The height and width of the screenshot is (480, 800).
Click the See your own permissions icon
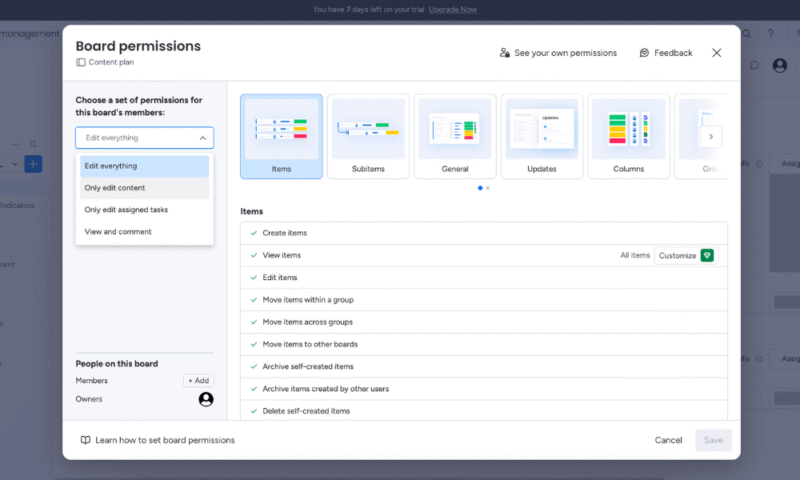pos(505,53)
